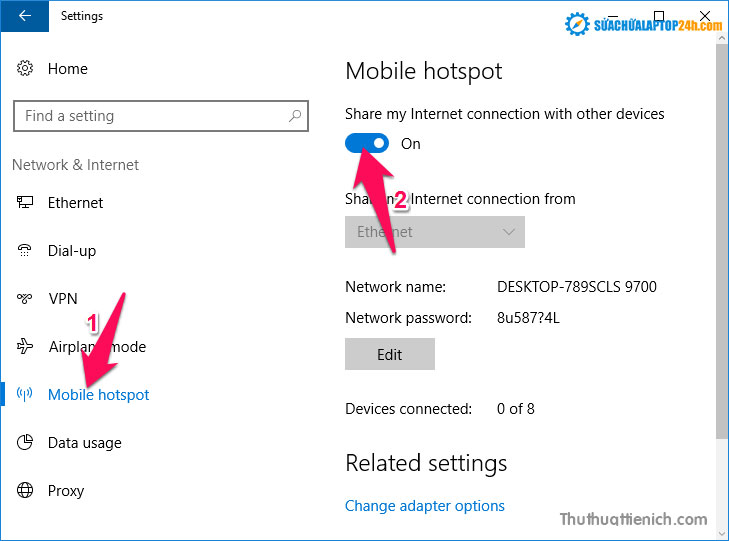Click the Airplane mode icon
729x541 pixels.
25,347
